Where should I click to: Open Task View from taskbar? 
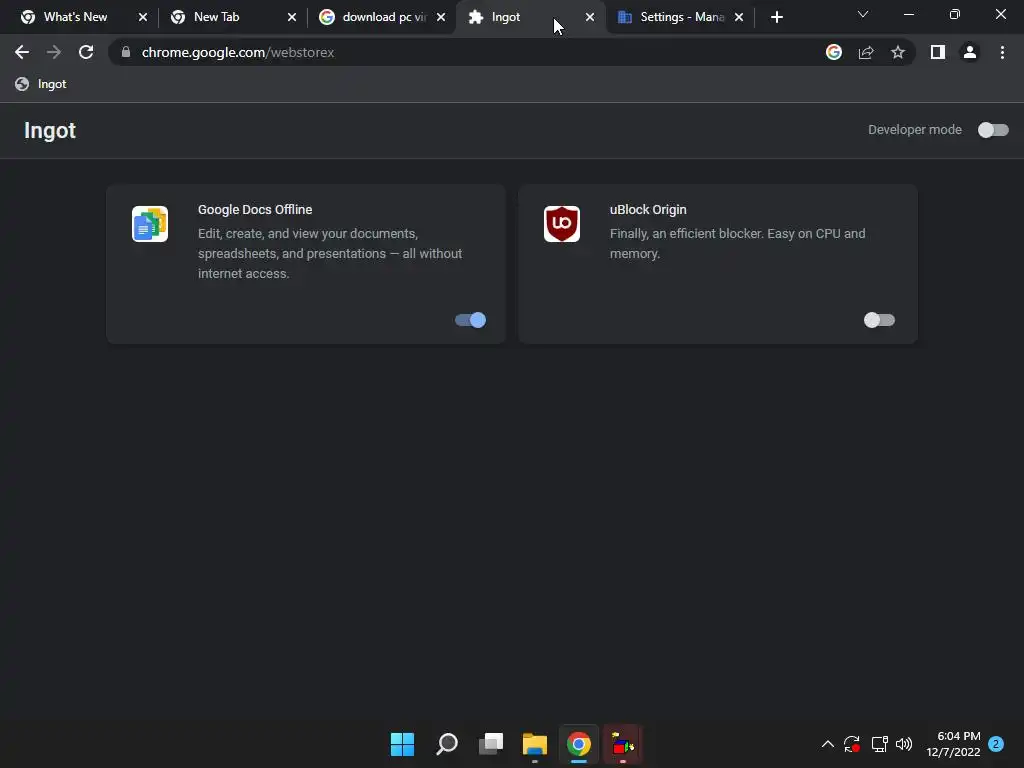491,744
